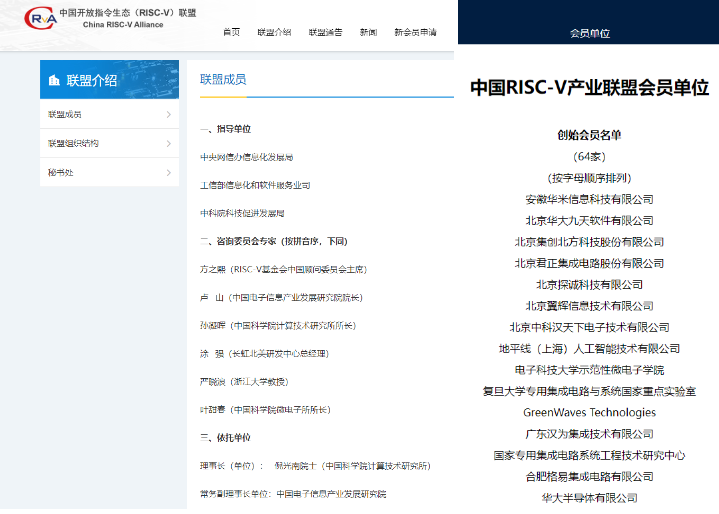This screenshot has height=514, width=719.
Task: Open the GreenWaves Technologies member entry
Action: click(589, 412)
